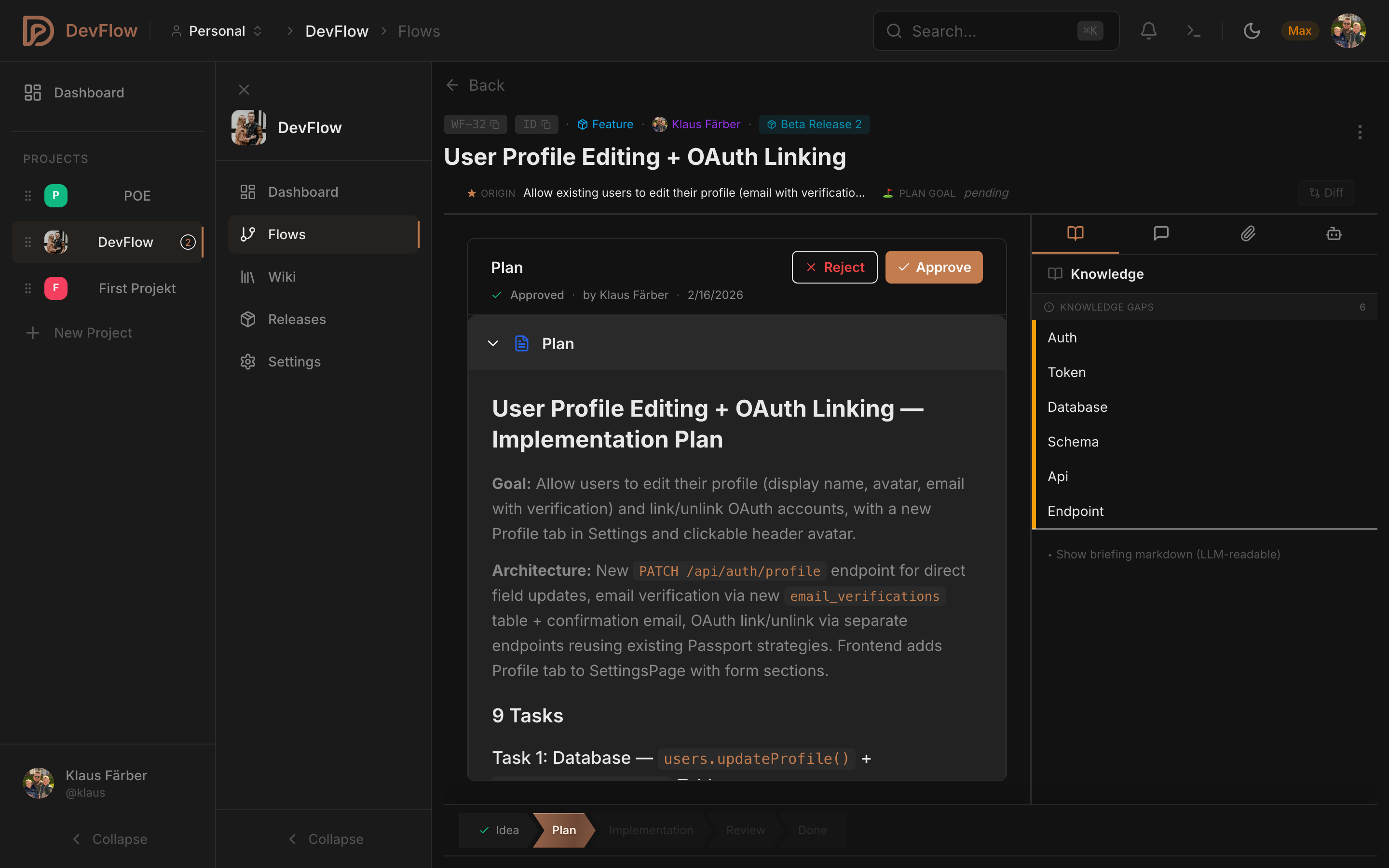This screenshot has width=1389, height=868.
Task: Switch to the comments tab
Action: [1161, 234]
